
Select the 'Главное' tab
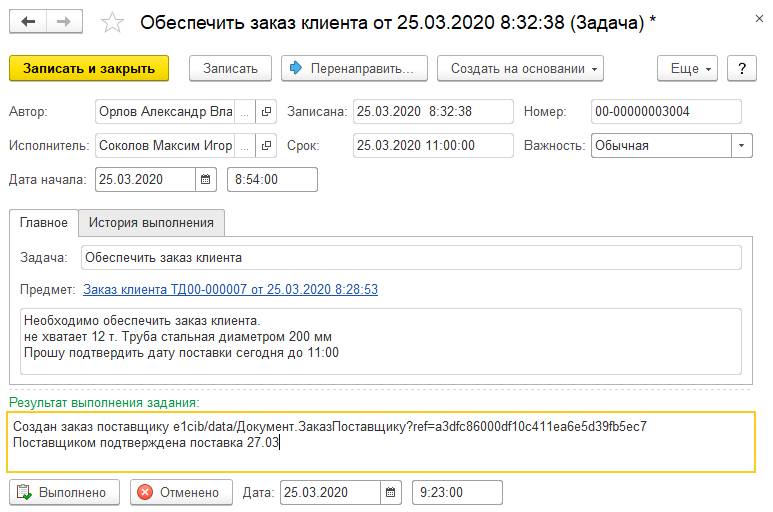[x=44, y=222]
